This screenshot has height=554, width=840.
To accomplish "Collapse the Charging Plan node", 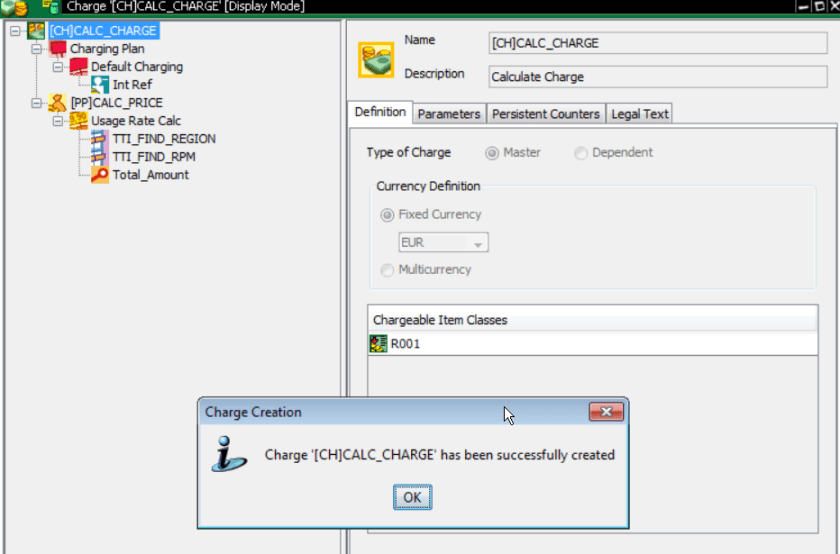I will 36,49.
